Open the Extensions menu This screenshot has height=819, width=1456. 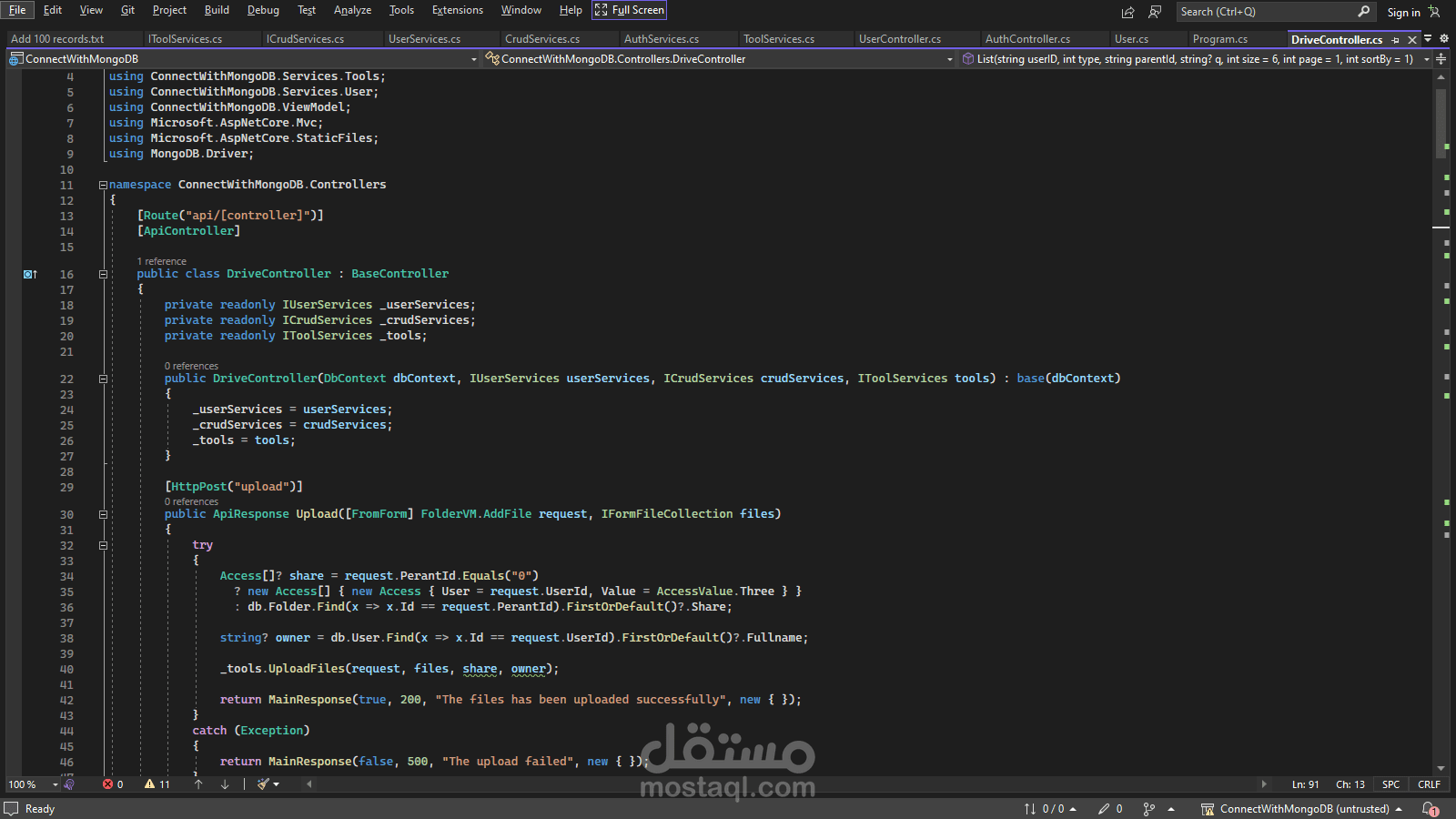457,10
